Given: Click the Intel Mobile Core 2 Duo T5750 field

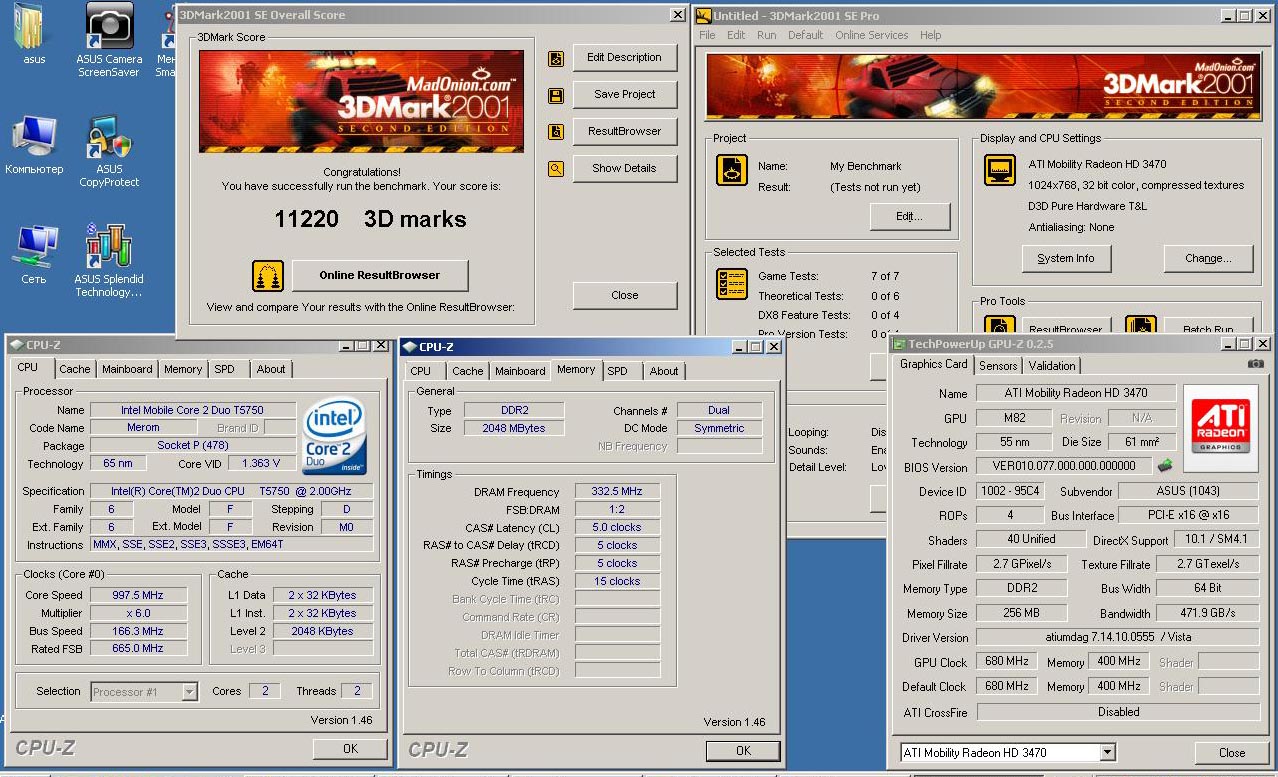Looking at the screenshot, I should 193,410.
